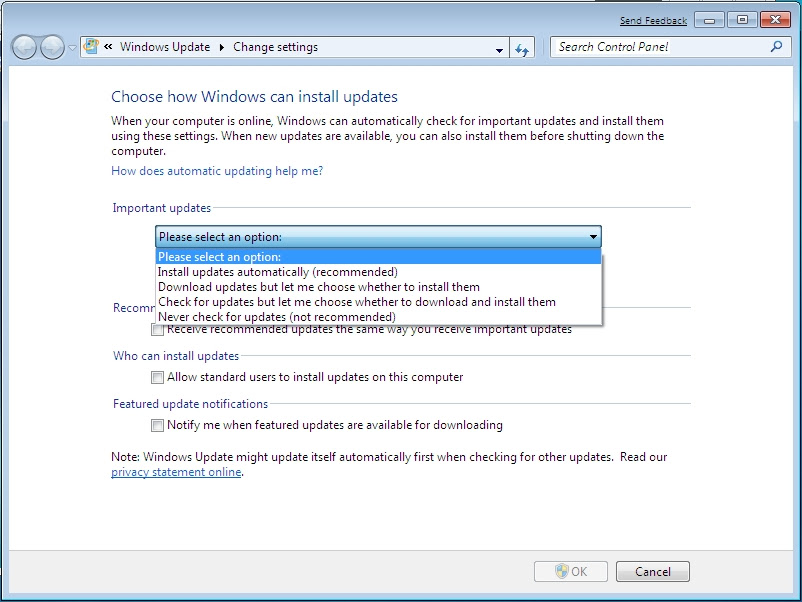Click the search magnifier icon

[776, 47]
